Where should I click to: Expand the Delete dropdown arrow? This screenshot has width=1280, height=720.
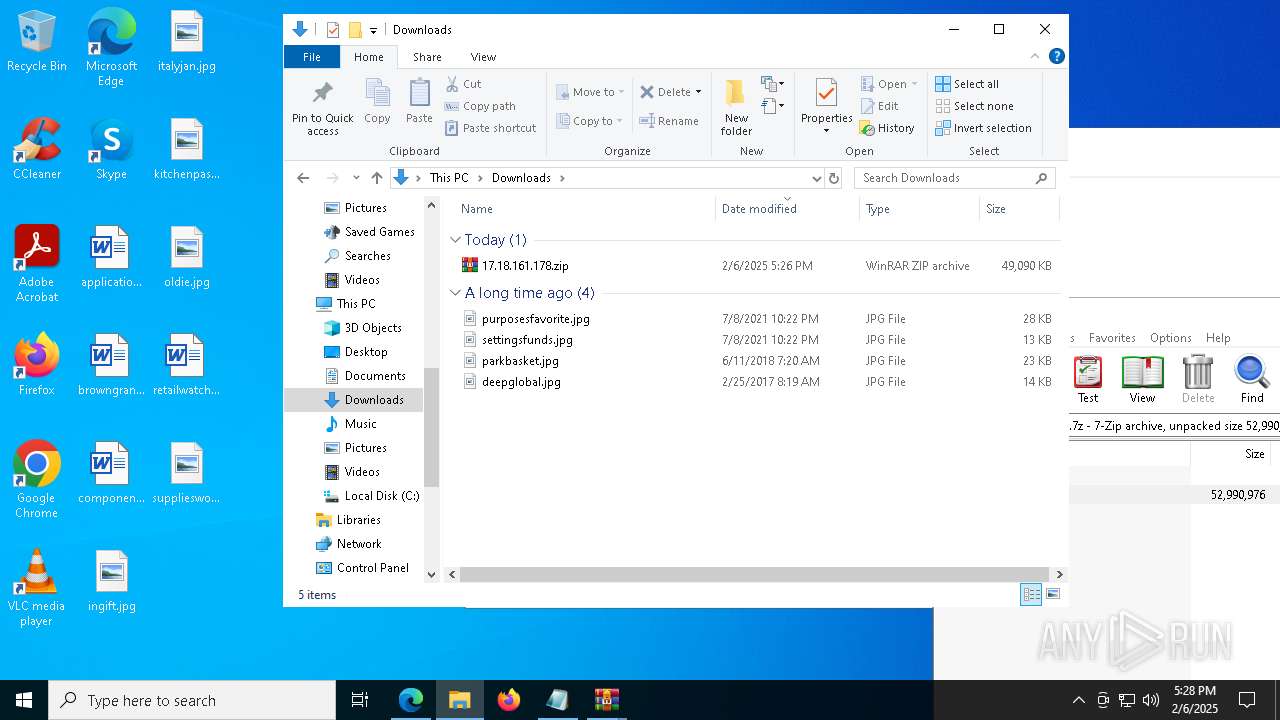(x=698, y=92)
